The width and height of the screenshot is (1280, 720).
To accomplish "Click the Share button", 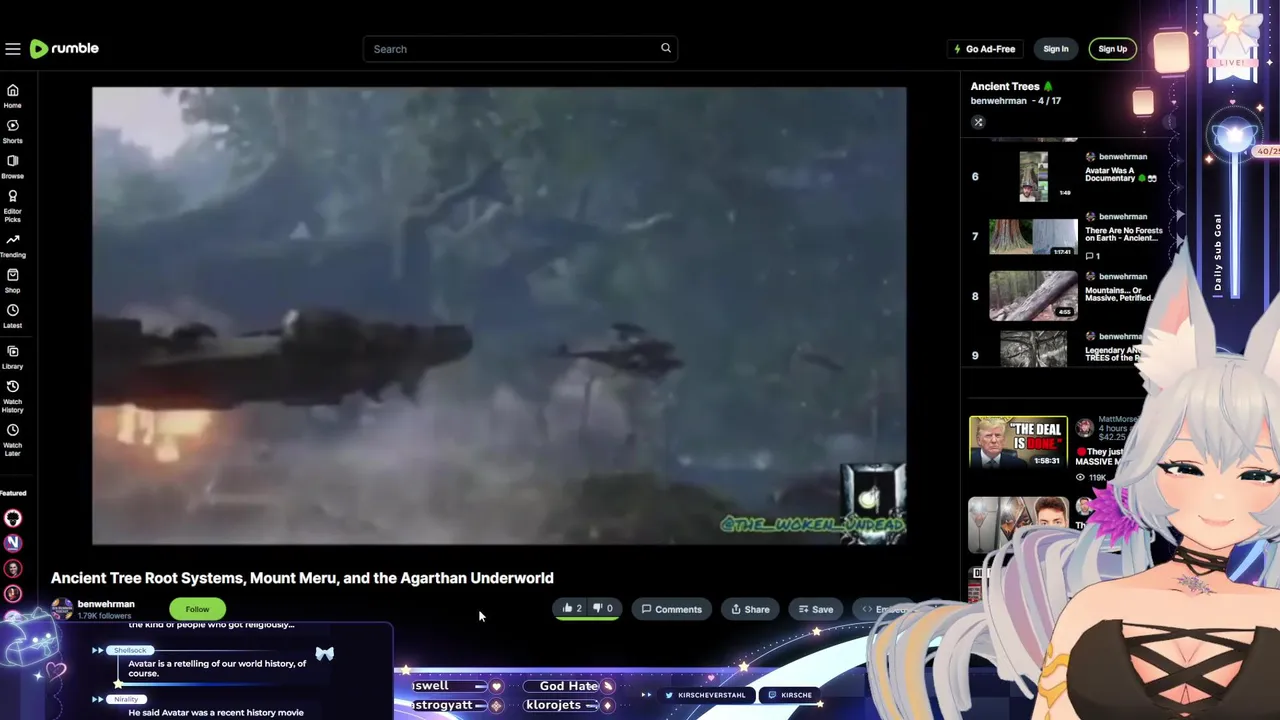I will [750, 609].
